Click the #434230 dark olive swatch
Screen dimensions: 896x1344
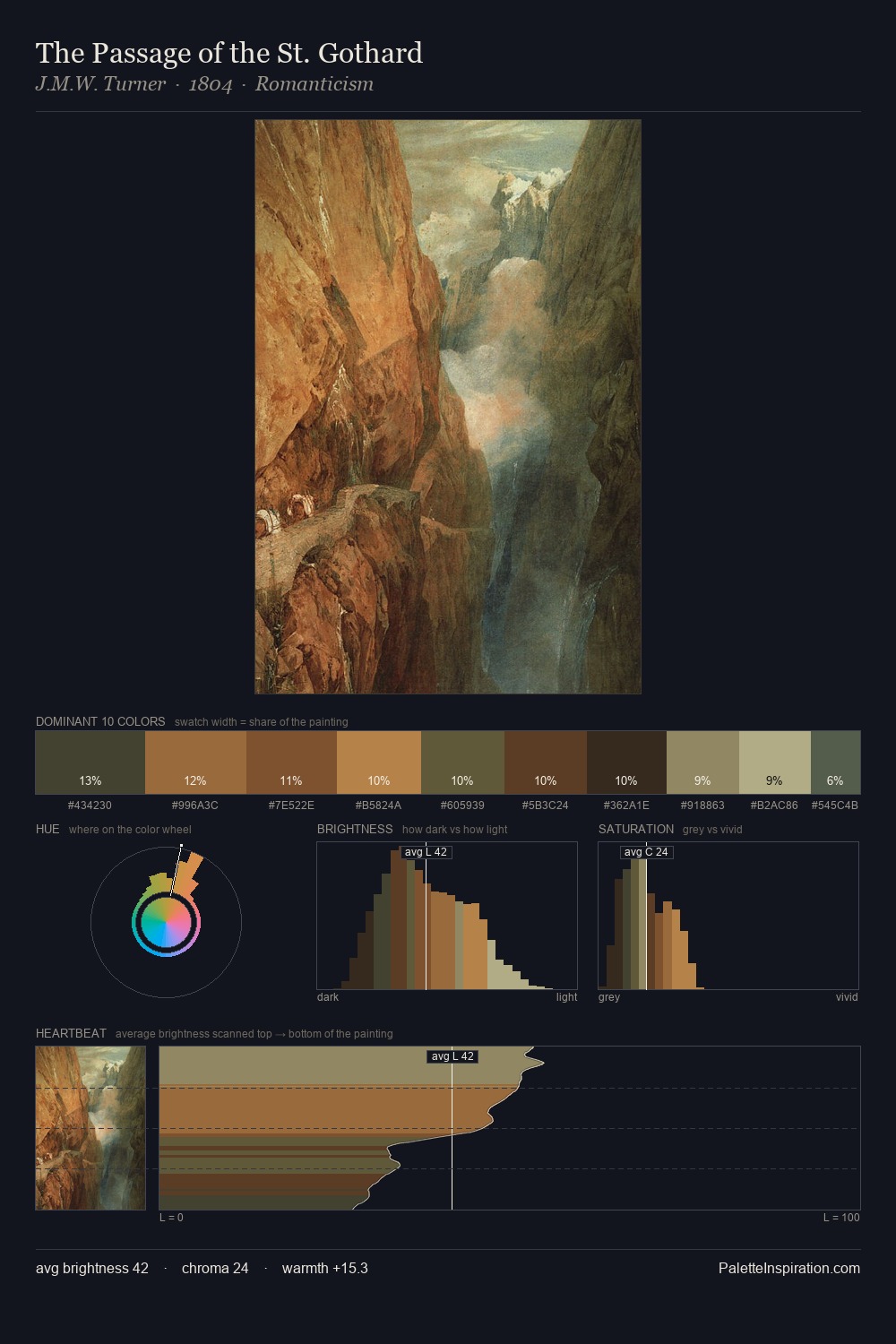click(90, 762)
